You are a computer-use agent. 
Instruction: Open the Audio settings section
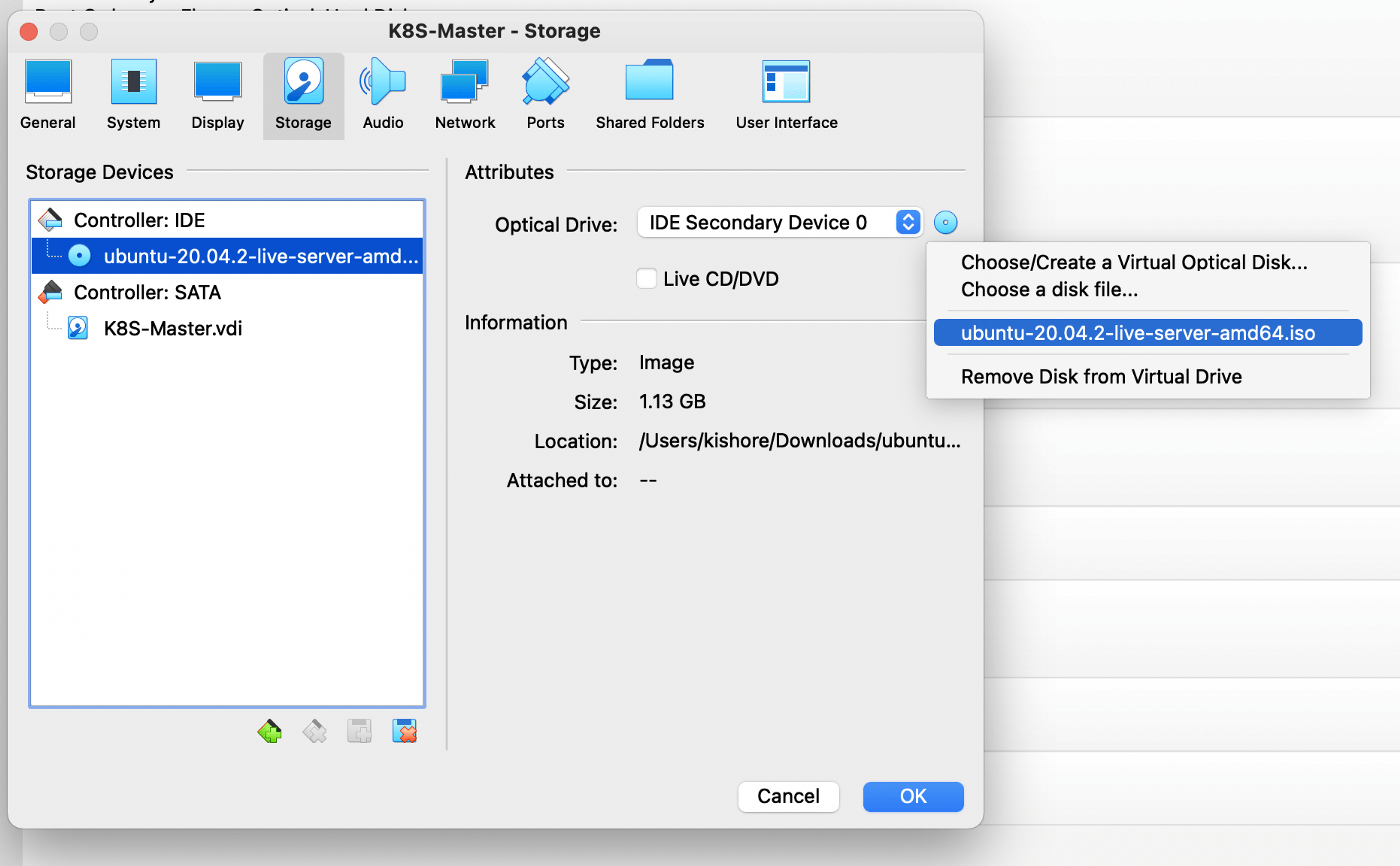click(383, 96)
